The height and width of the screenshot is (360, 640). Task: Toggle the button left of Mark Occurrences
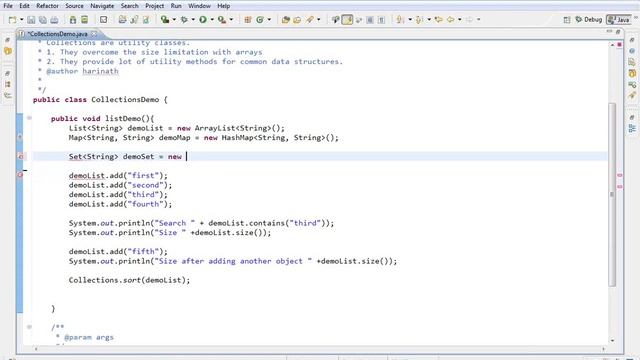pyautogui.click(x=336, y=20)
